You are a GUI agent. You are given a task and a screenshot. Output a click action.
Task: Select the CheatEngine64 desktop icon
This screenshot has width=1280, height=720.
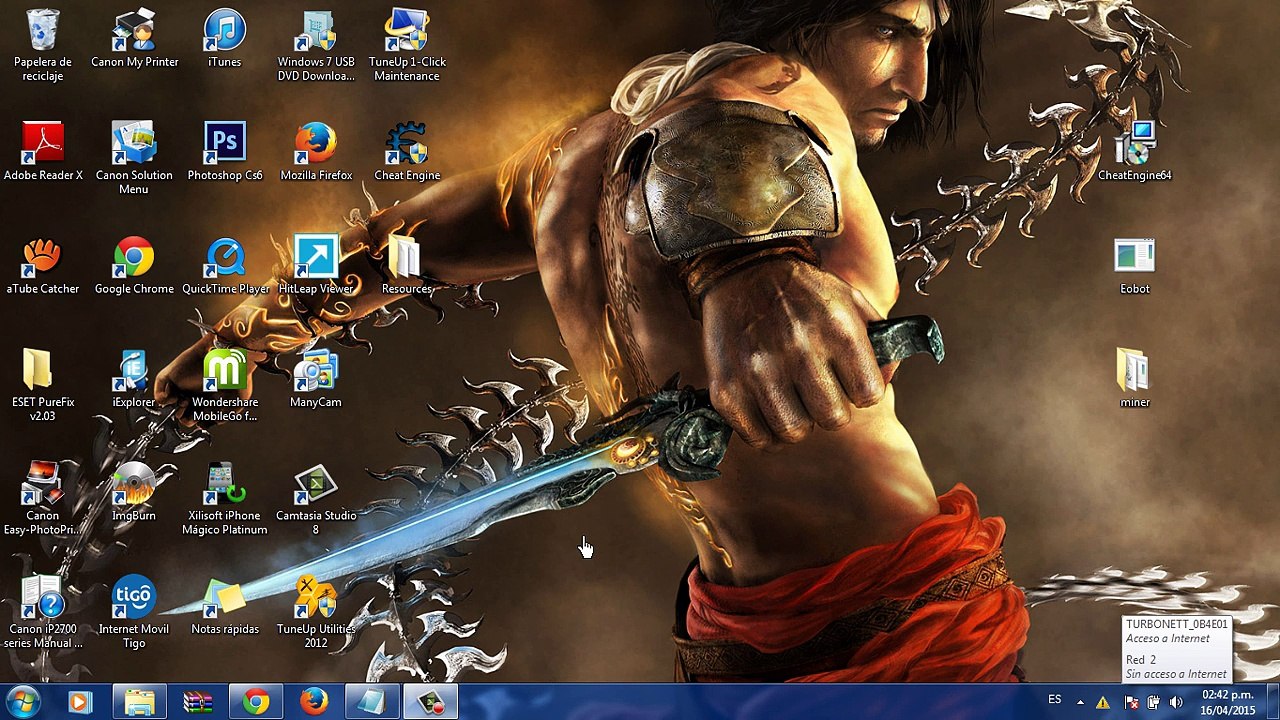point(1134,152)
